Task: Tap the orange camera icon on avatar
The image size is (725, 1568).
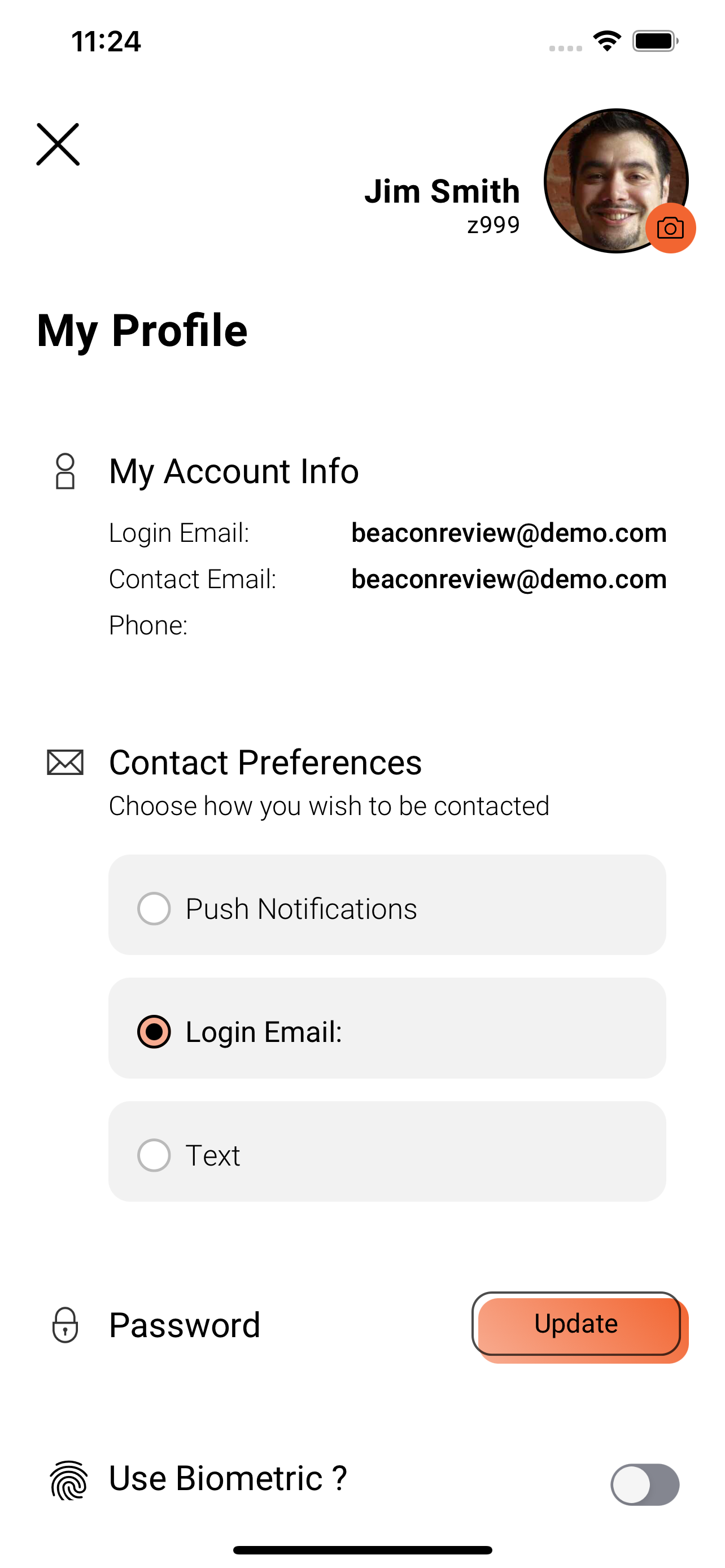Action: pos(670,228)
